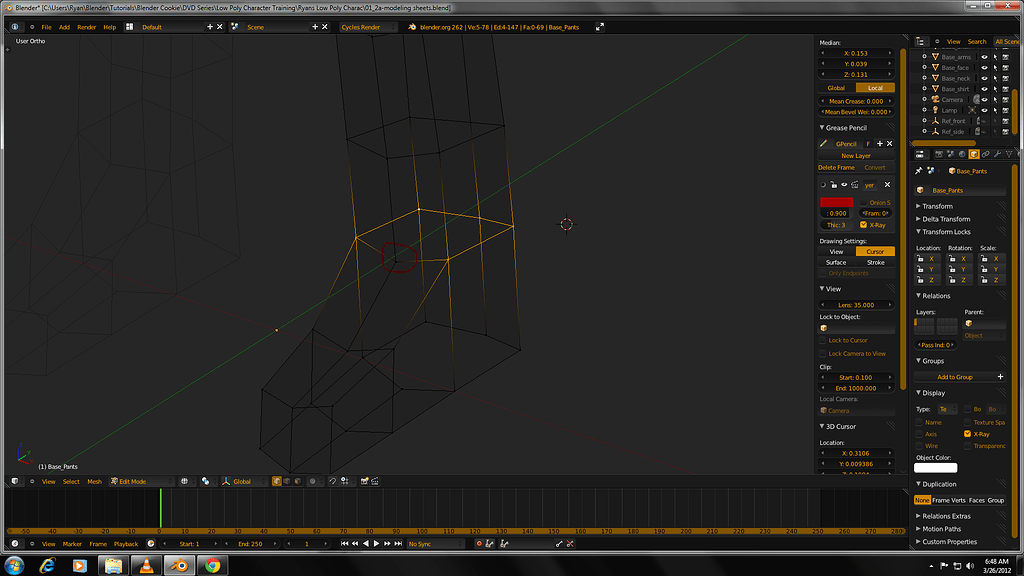The height and width of the screenshot is (576, 1024).
Task: Expand the Base_arms outliner item
Action: 924,57
